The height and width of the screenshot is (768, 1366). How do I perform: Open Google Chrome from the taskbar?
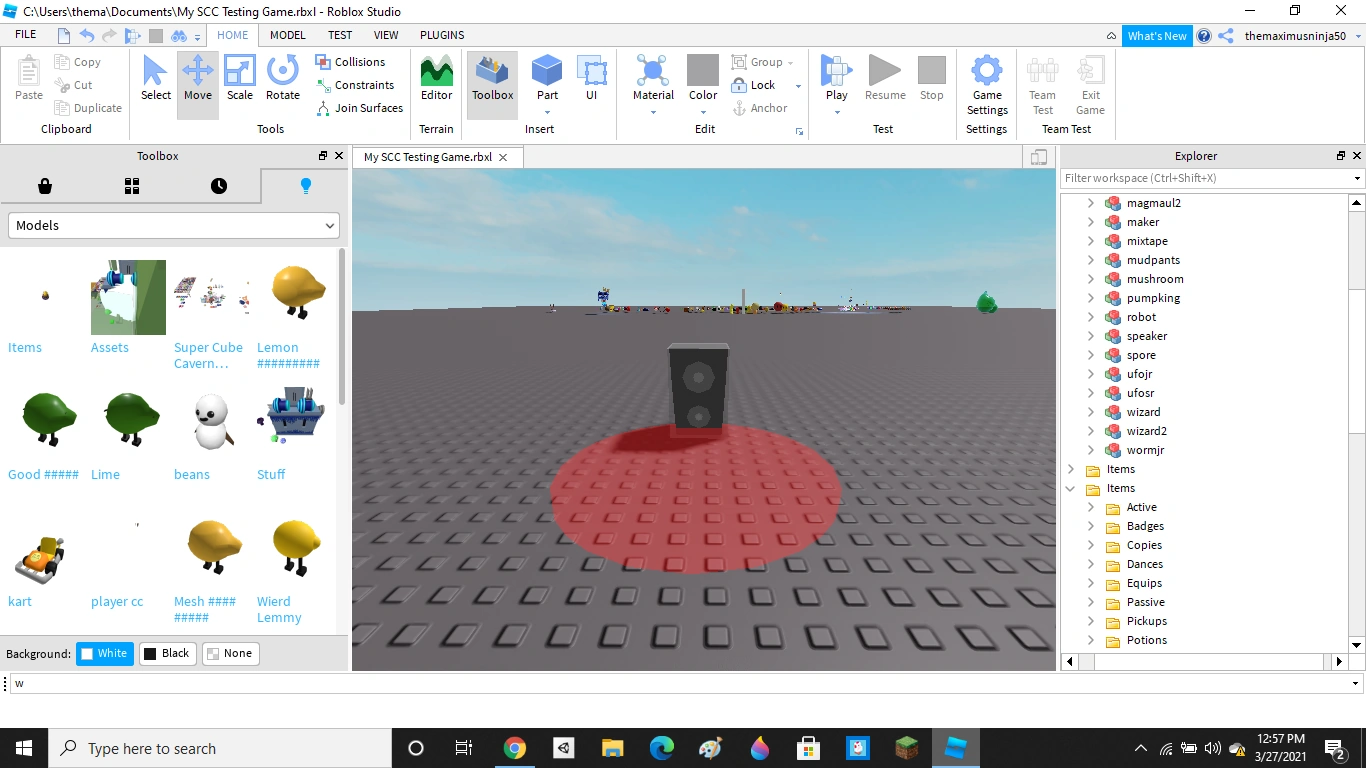pyautogui.click(x=514, y=748)
